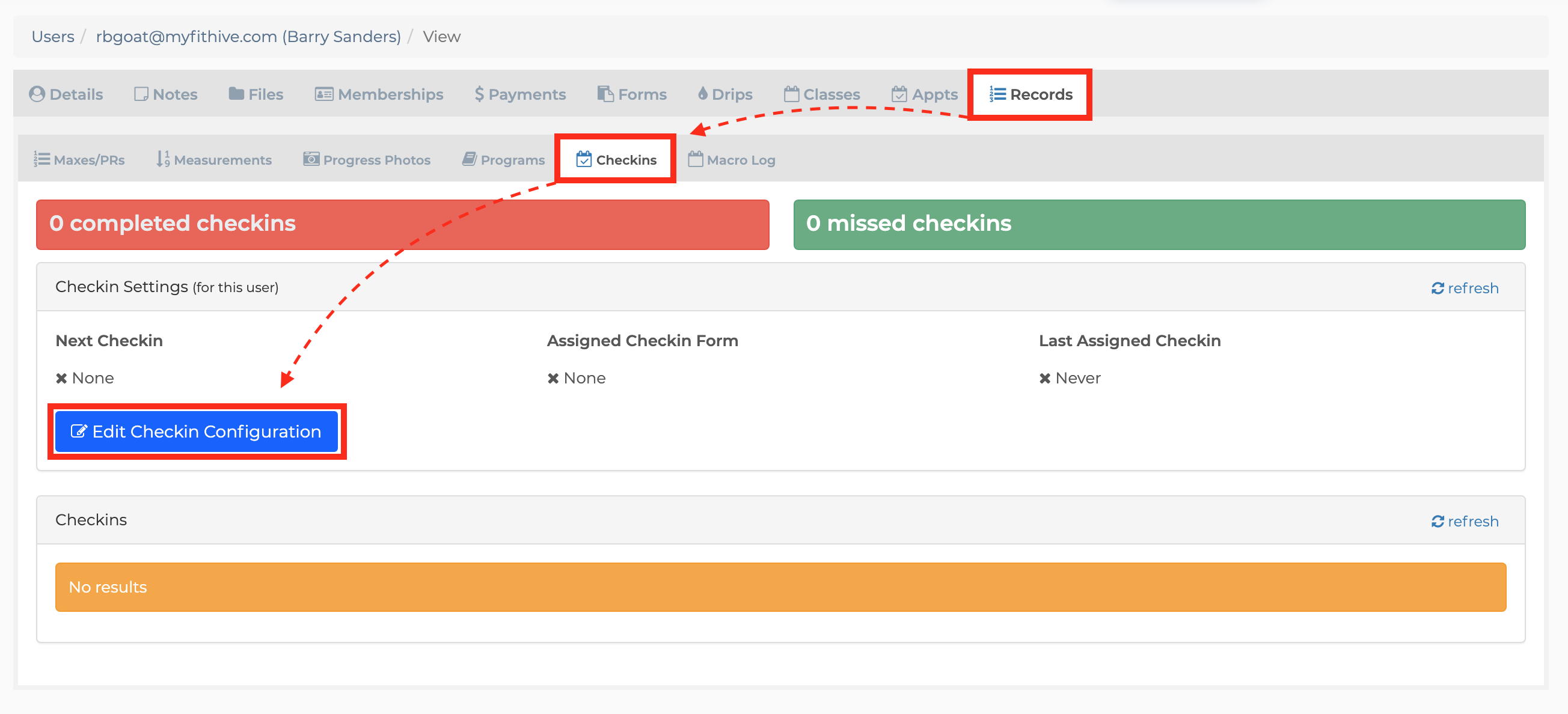Screen dimensions: 1568x714
Task: Open the Progress Photos sub-tab
Action: (366, 159)
